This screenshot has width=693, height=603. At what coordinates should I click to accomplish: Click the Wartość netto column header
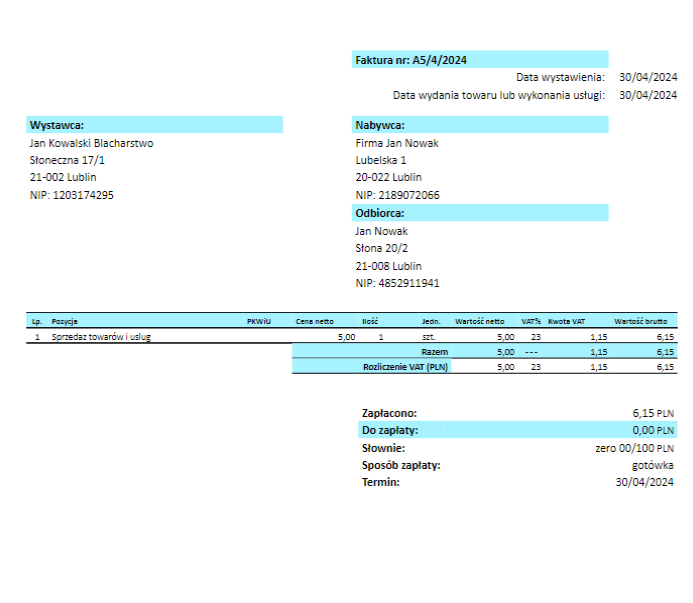(x=480, y=321)
